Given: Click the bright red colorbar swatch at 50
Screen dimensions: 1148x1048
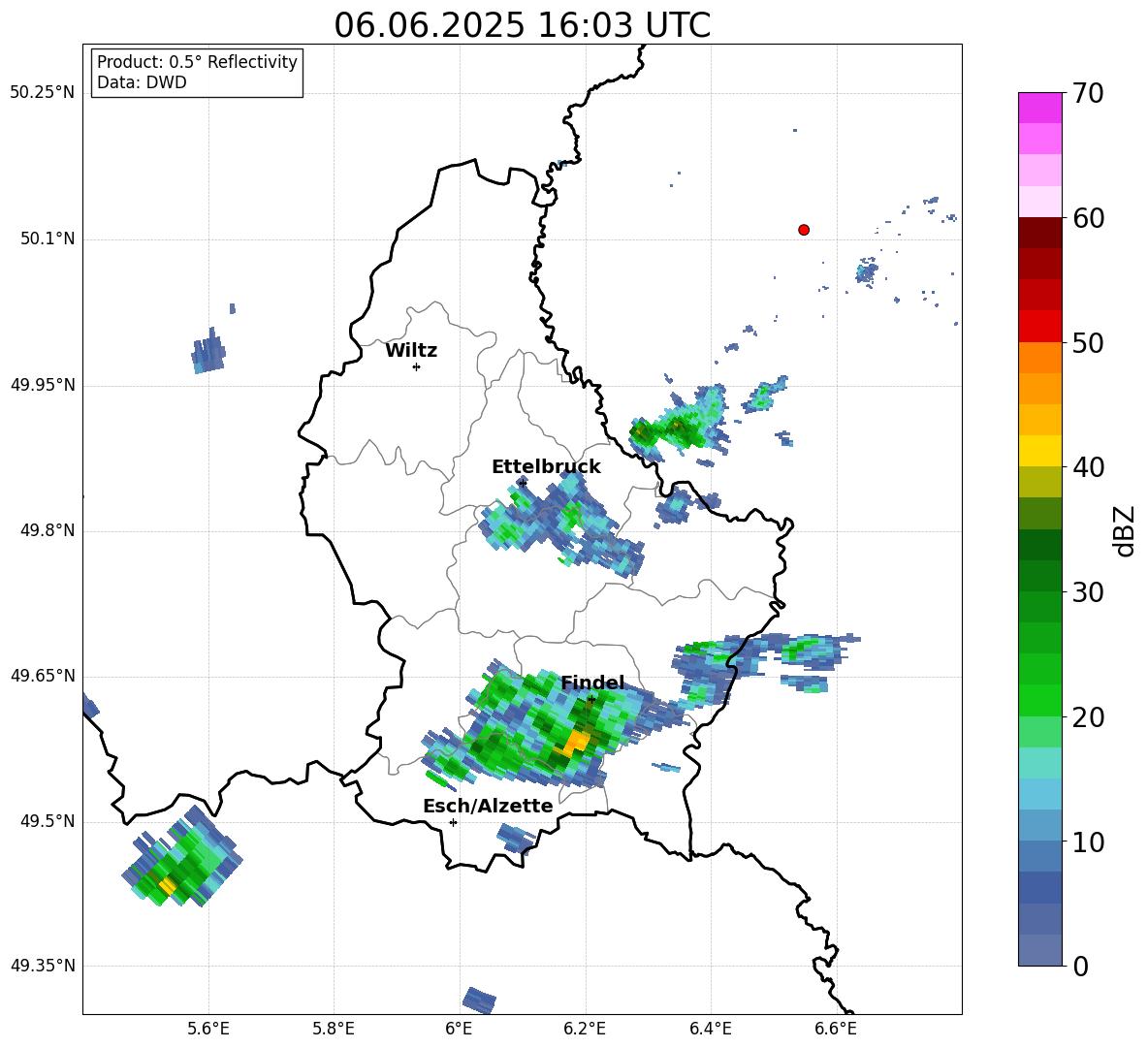Looking at the screenshot, I should coord(1039,327).
